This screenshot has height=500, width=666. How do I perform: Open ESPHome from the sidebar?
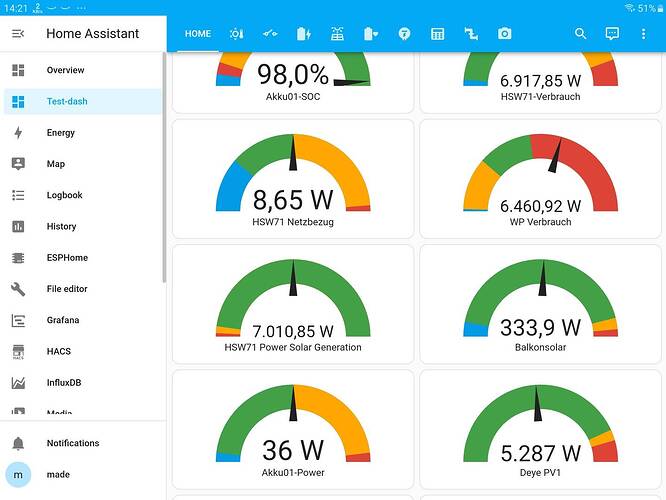[82, 257]
